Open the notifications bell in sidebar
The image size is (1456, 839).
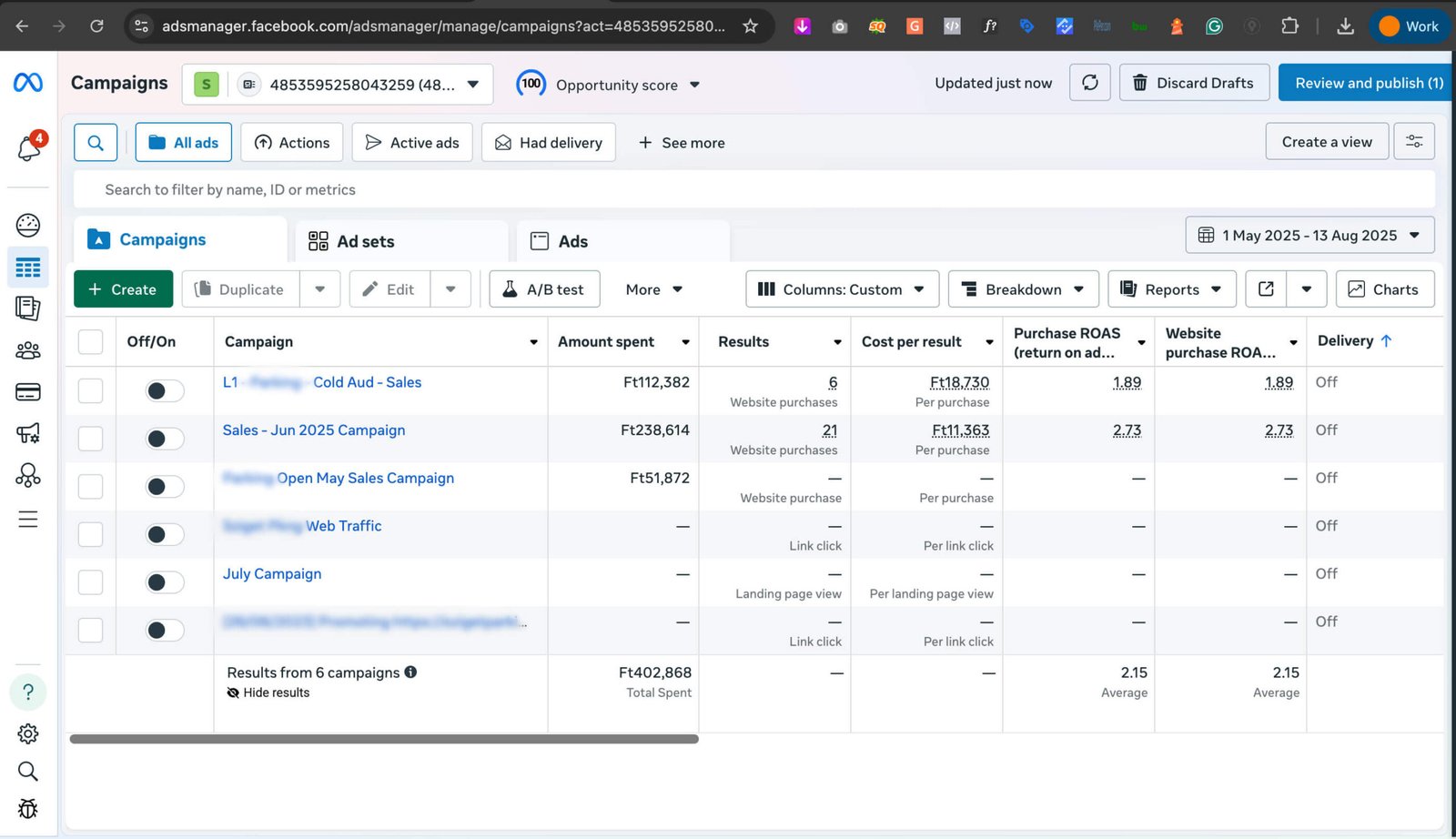[29, 147]
